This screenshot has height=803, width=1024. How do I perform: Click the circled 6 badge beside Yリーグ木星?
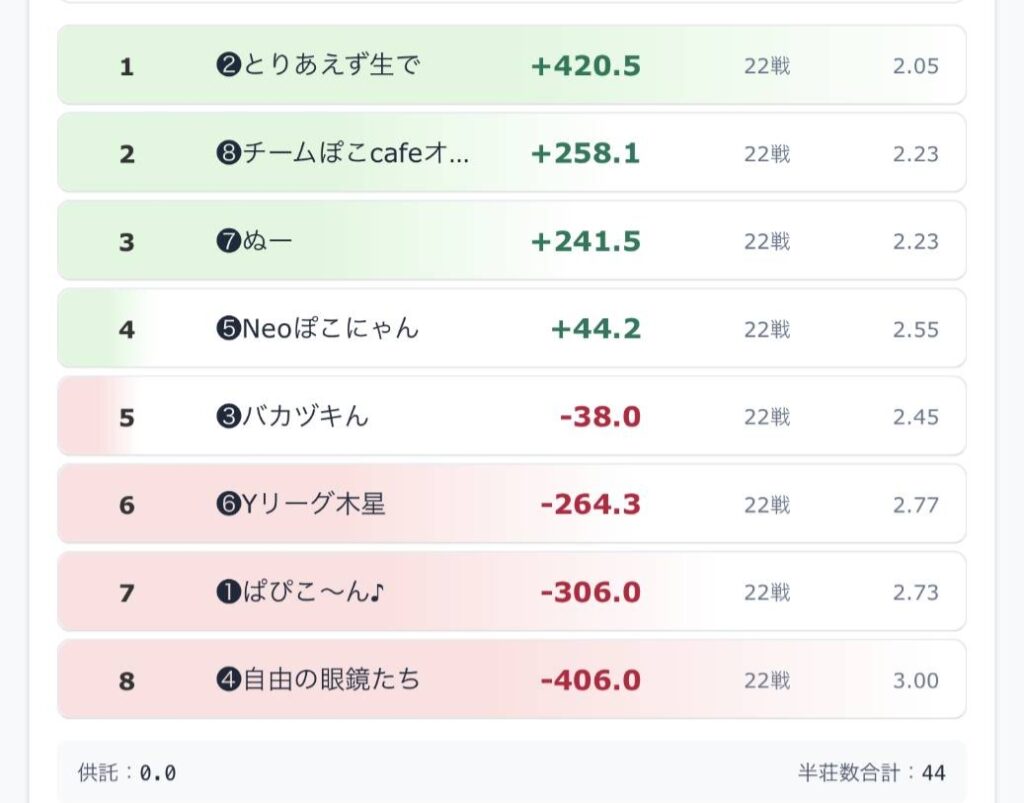click(x=229, y=505)
